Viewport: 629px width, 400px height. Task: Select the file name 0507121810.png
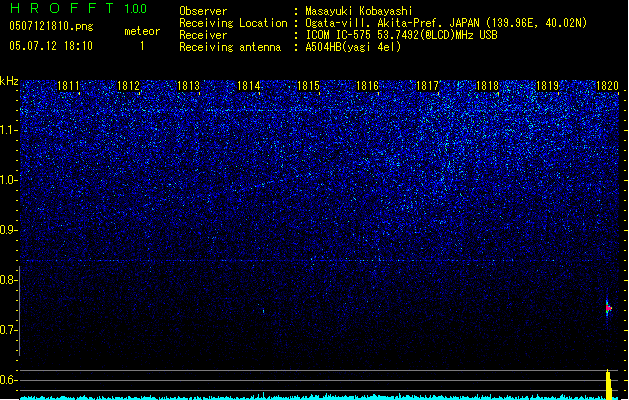(x=51, y=26)
